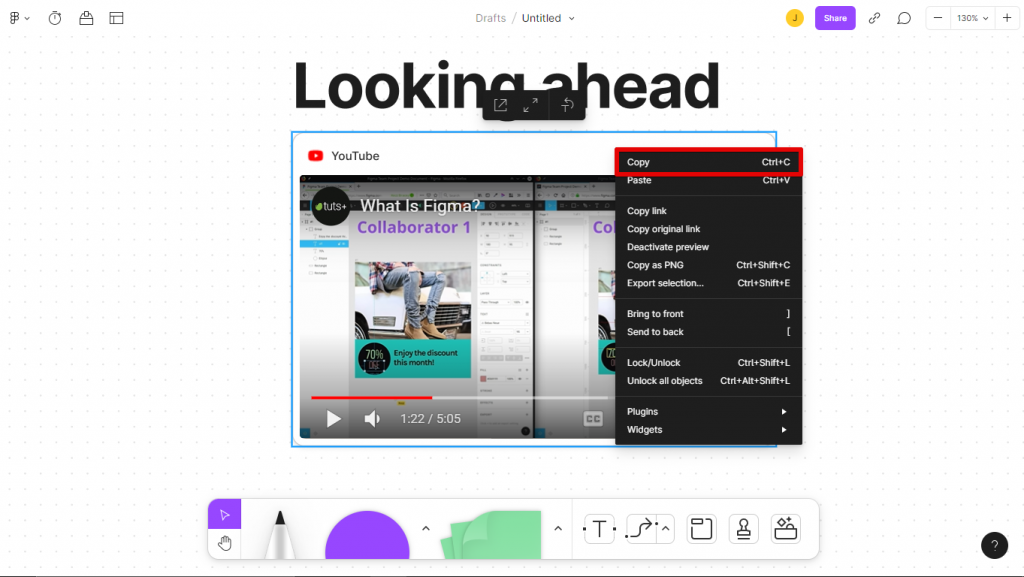1024x577 pixels.
Task: Switch to the hand pan tool
Action: click(x=224, y=543)
